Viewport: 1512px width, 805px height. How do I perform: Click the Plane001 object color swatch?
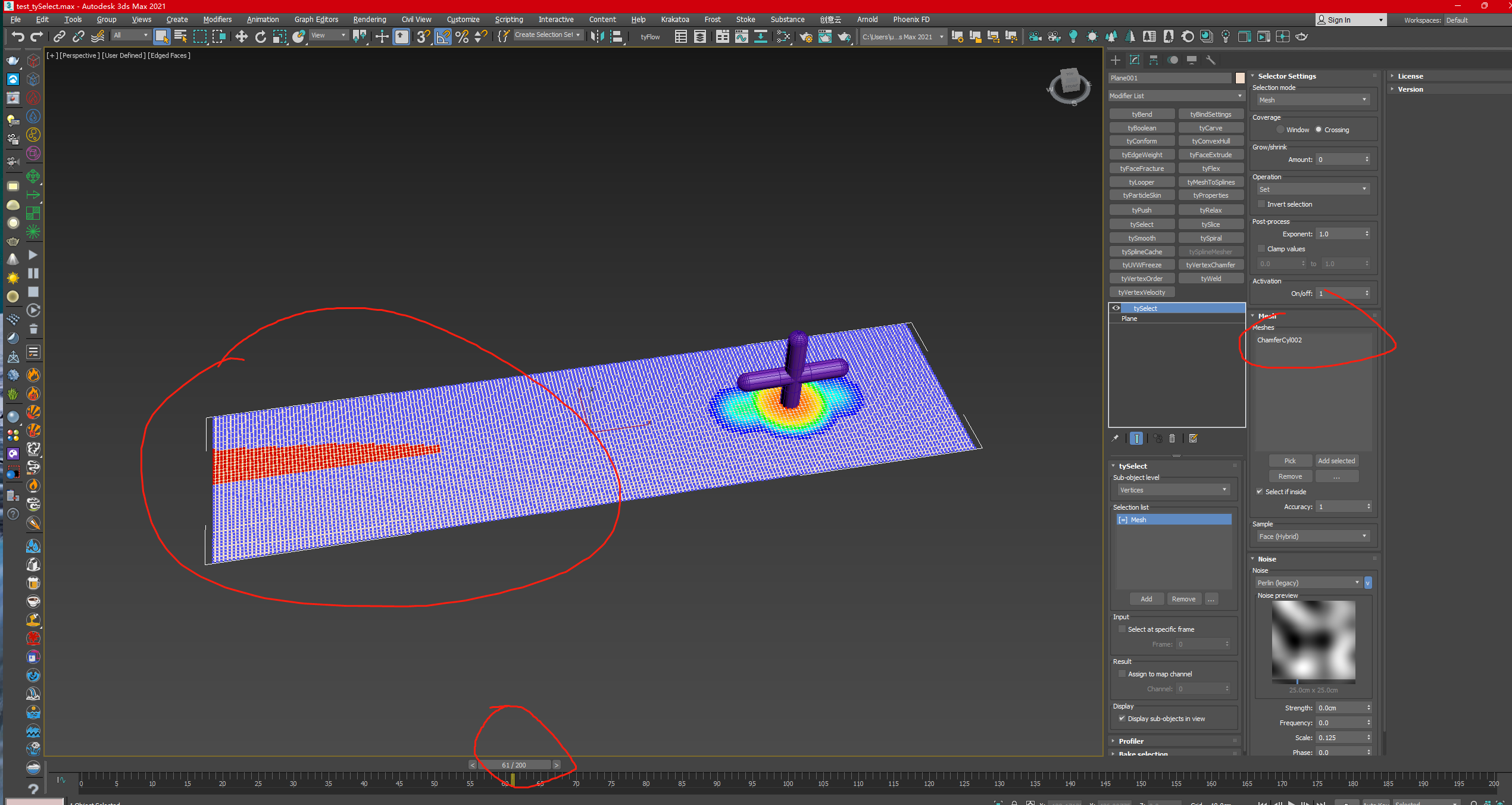(x=1240, y=78)
